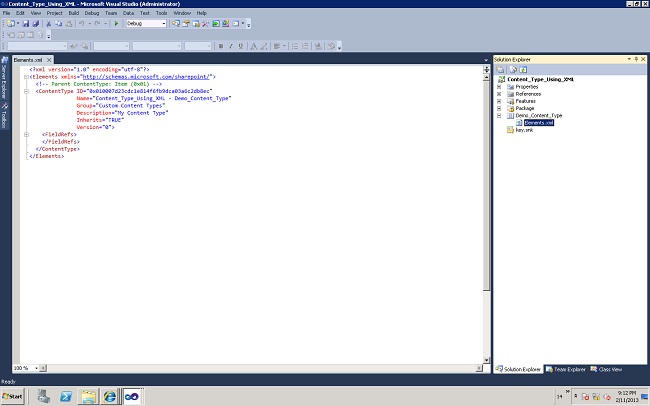Open the Object Browser toolbar icon
This screenshot has width=650, height=406.
pyautogui.click(x=196, y=24)
